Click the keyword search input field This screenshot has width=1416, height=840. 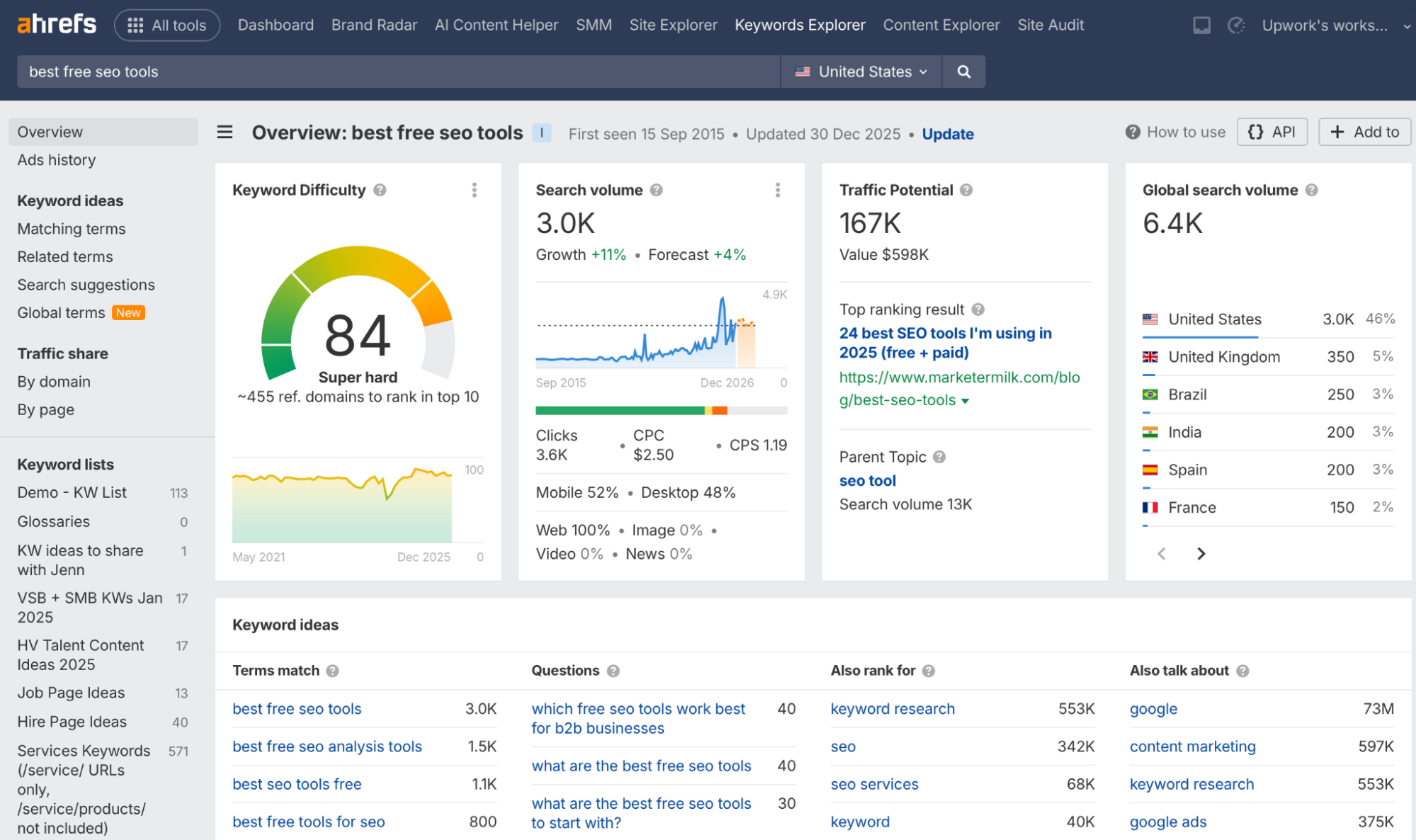click(398, 72)
